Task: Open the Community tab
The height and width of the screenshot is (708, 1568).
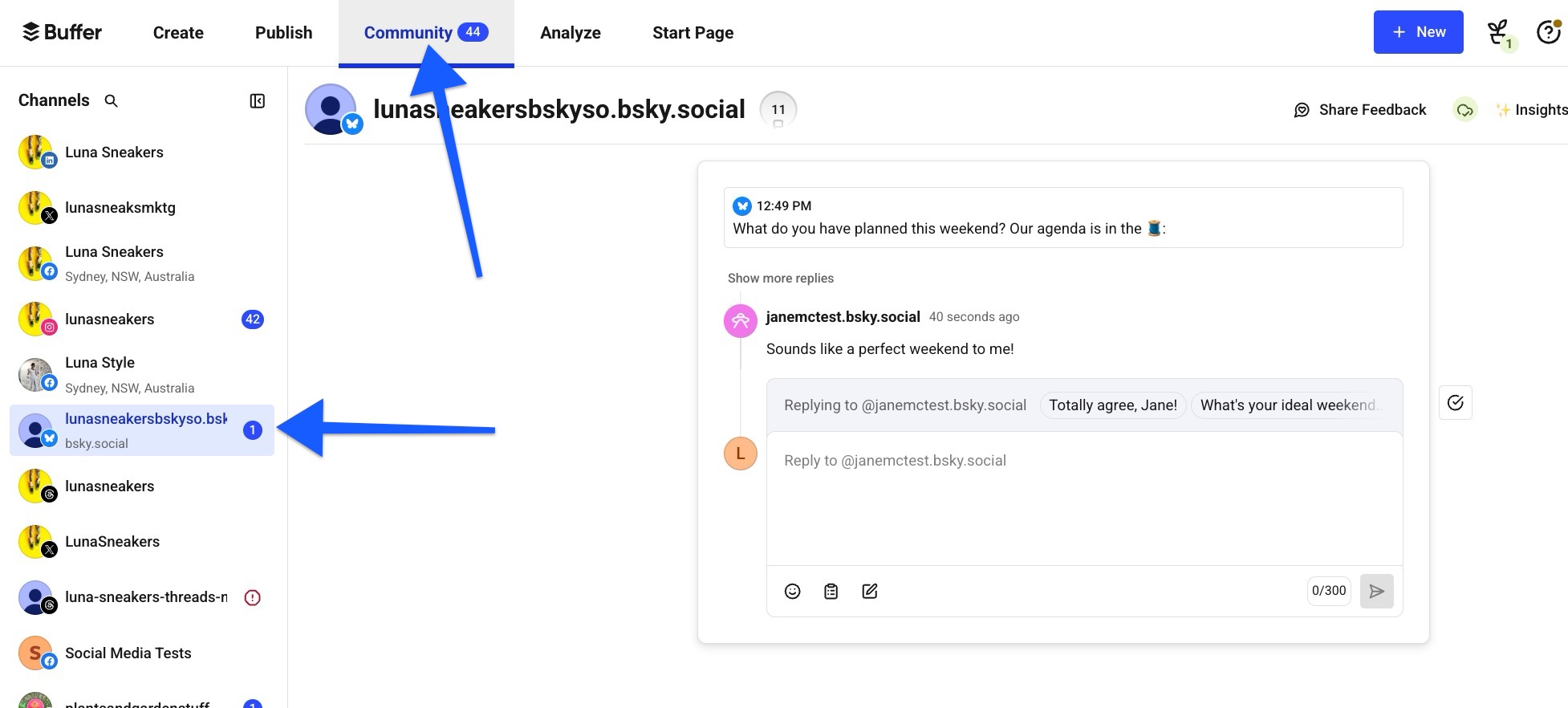Action: click(426, 33)
